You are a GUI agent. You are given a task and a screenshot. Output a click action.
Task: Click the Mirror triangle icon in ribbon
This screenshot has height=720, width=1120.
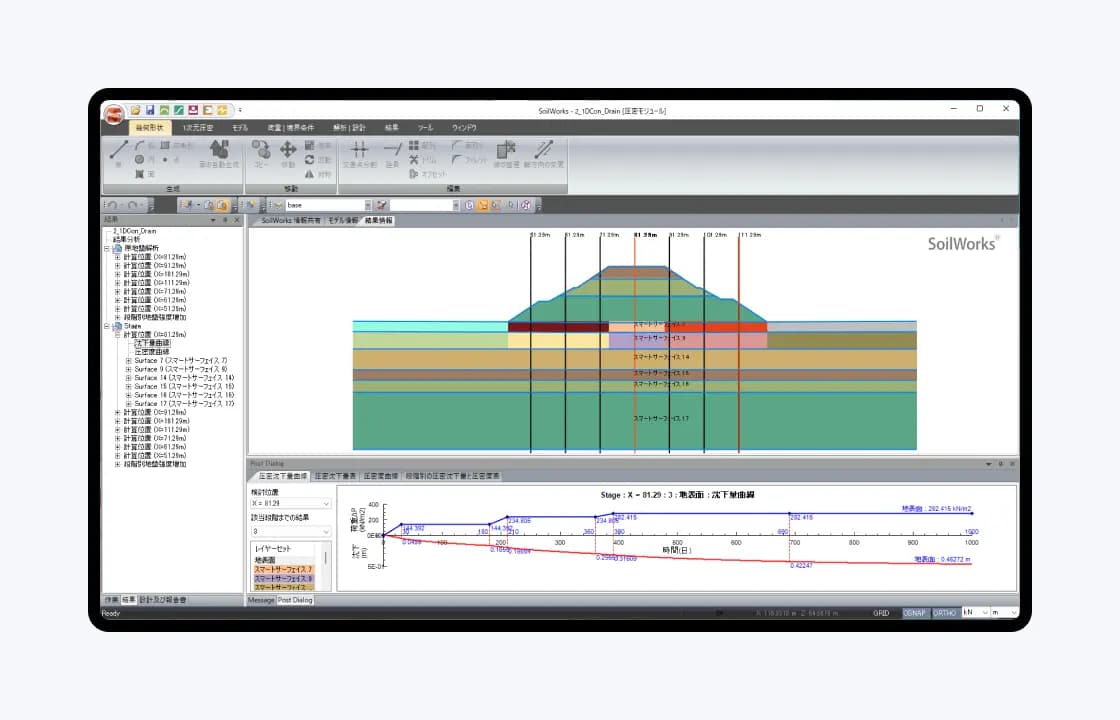(309, 174)
